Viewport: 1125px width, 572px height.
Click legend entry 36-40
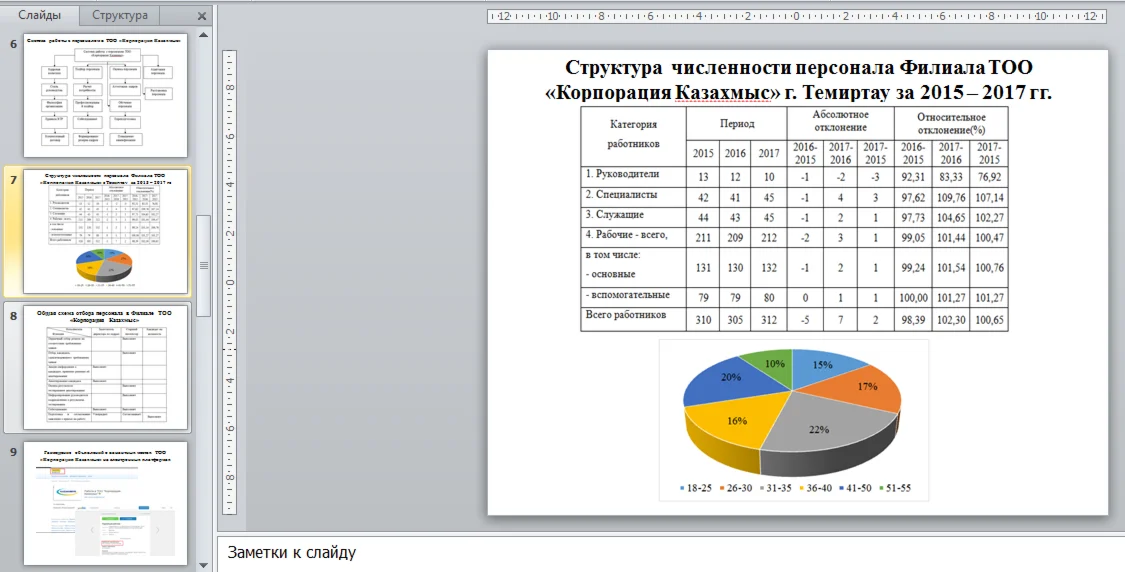[x=815, y=488]
